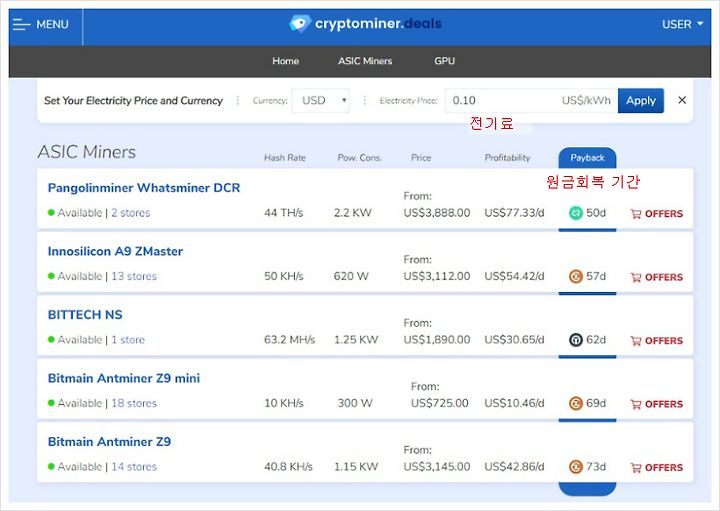Click the coin icon next to 73d payback
Image resolution: width=720 pixels, height=511 pixels.
(x=575, y=466)
